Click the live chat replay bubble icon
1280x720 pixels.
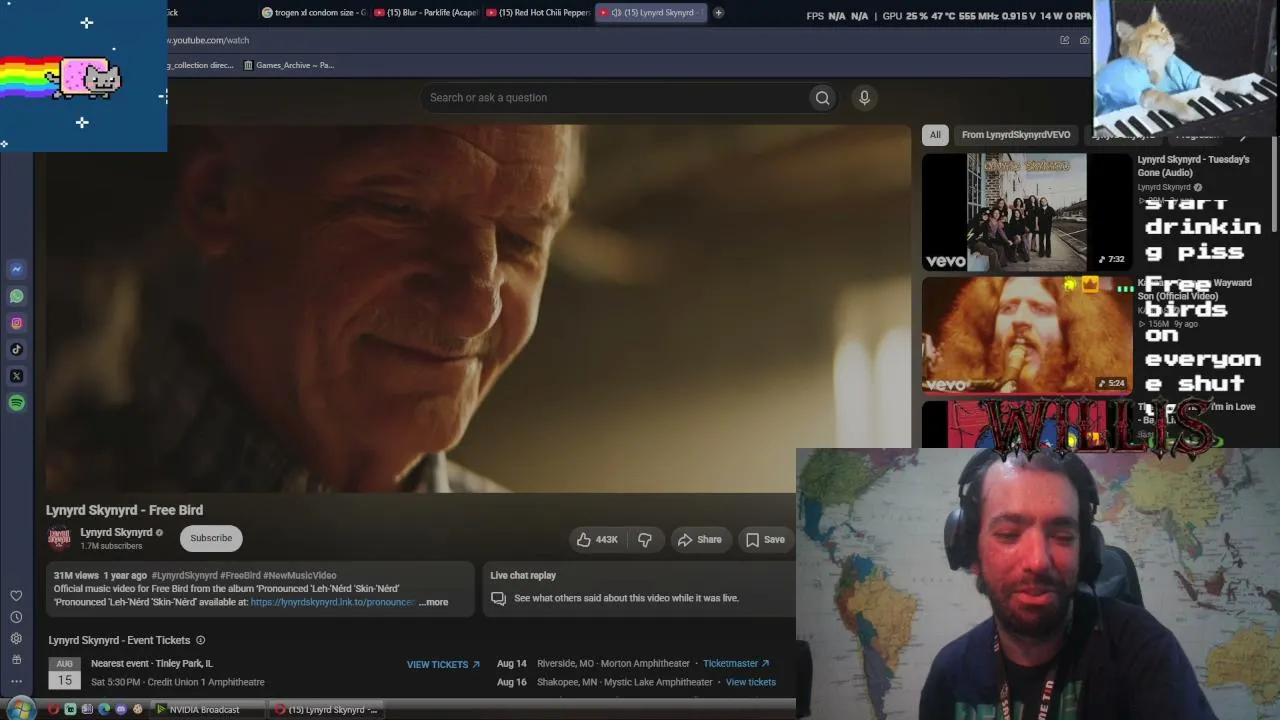click(x=498, y=598)
